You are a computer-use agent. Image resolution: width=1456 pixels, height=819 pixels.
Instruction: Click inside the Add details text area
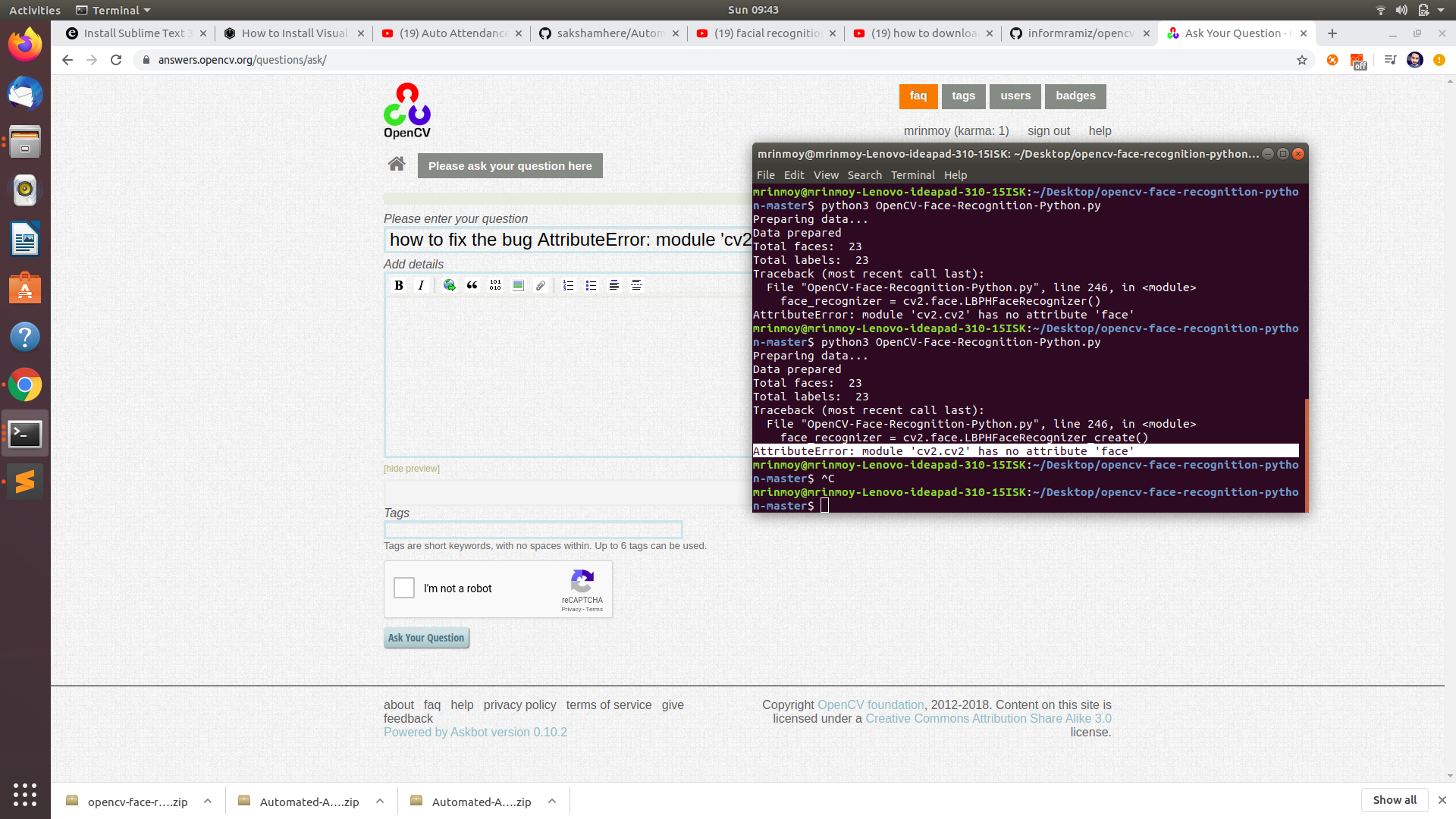(x=569, y=376)
